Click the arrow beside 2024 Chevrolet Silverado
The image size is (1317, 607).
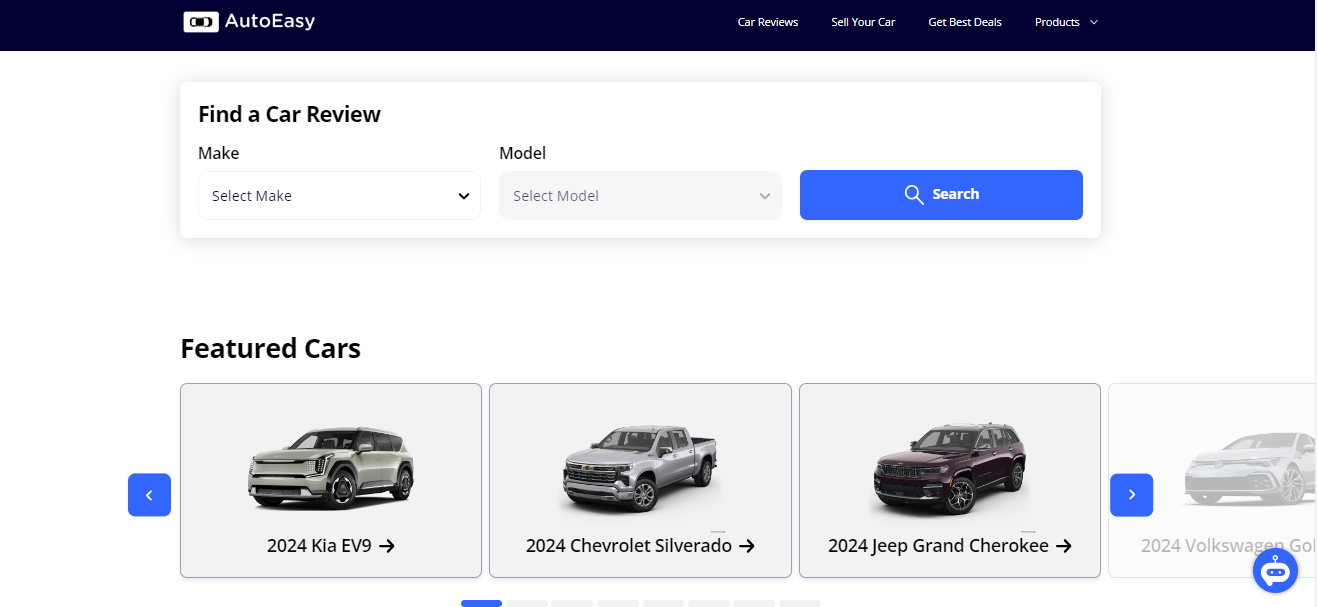[747, 546]
